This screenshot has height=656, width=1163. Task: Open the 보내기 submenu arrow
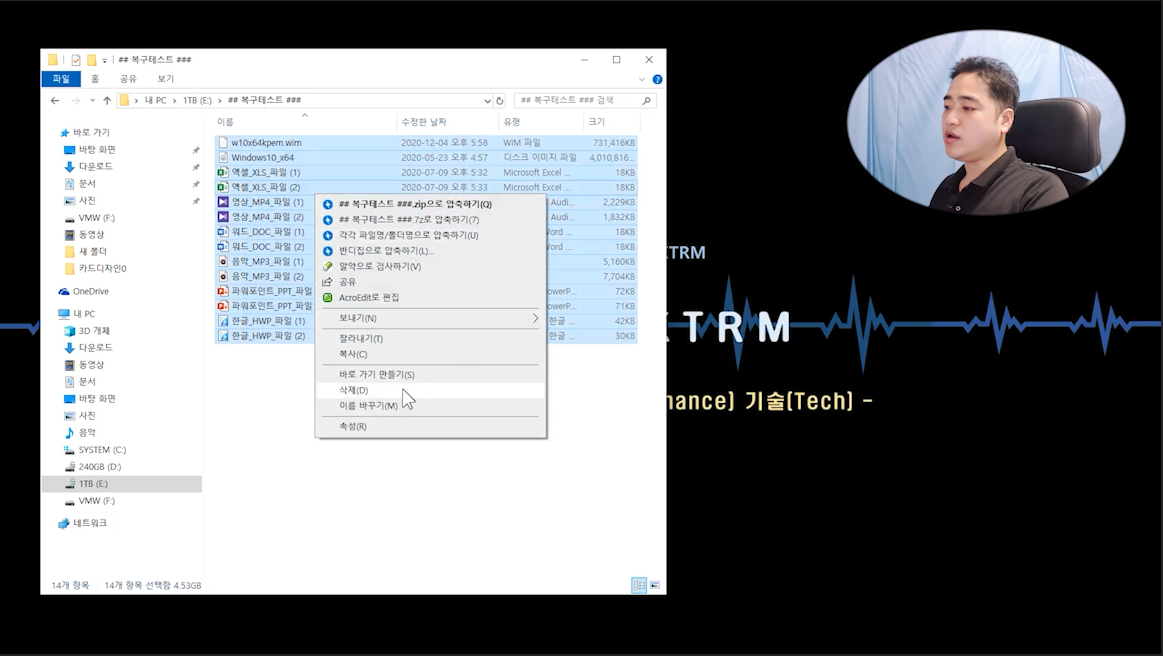[536, 318]
